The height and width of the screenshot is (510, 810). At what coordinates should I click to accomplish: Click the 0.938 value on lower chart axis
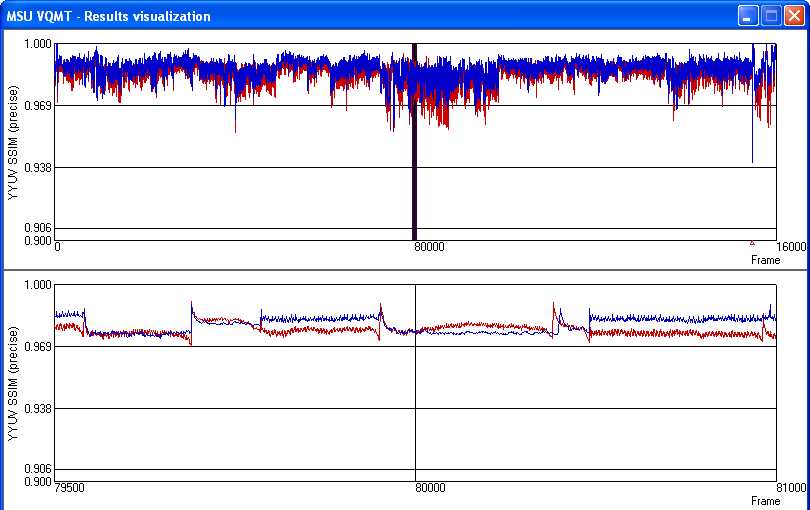coord(38,409)
